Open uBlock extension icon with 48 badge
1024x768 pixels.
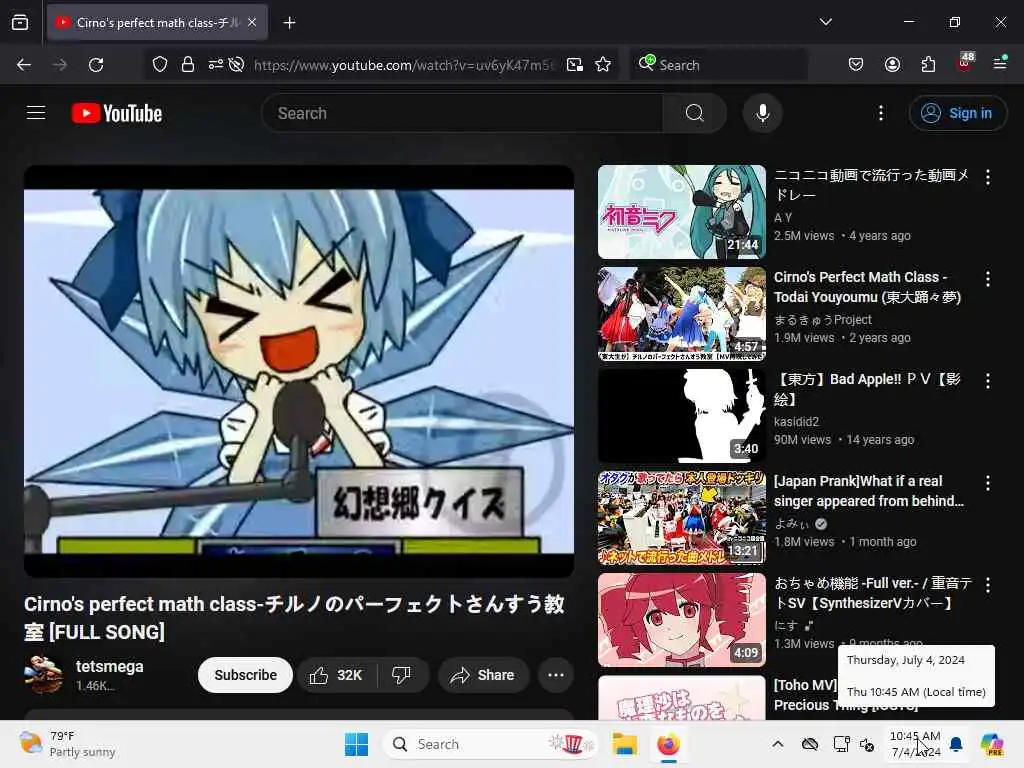tap(965, 63)
